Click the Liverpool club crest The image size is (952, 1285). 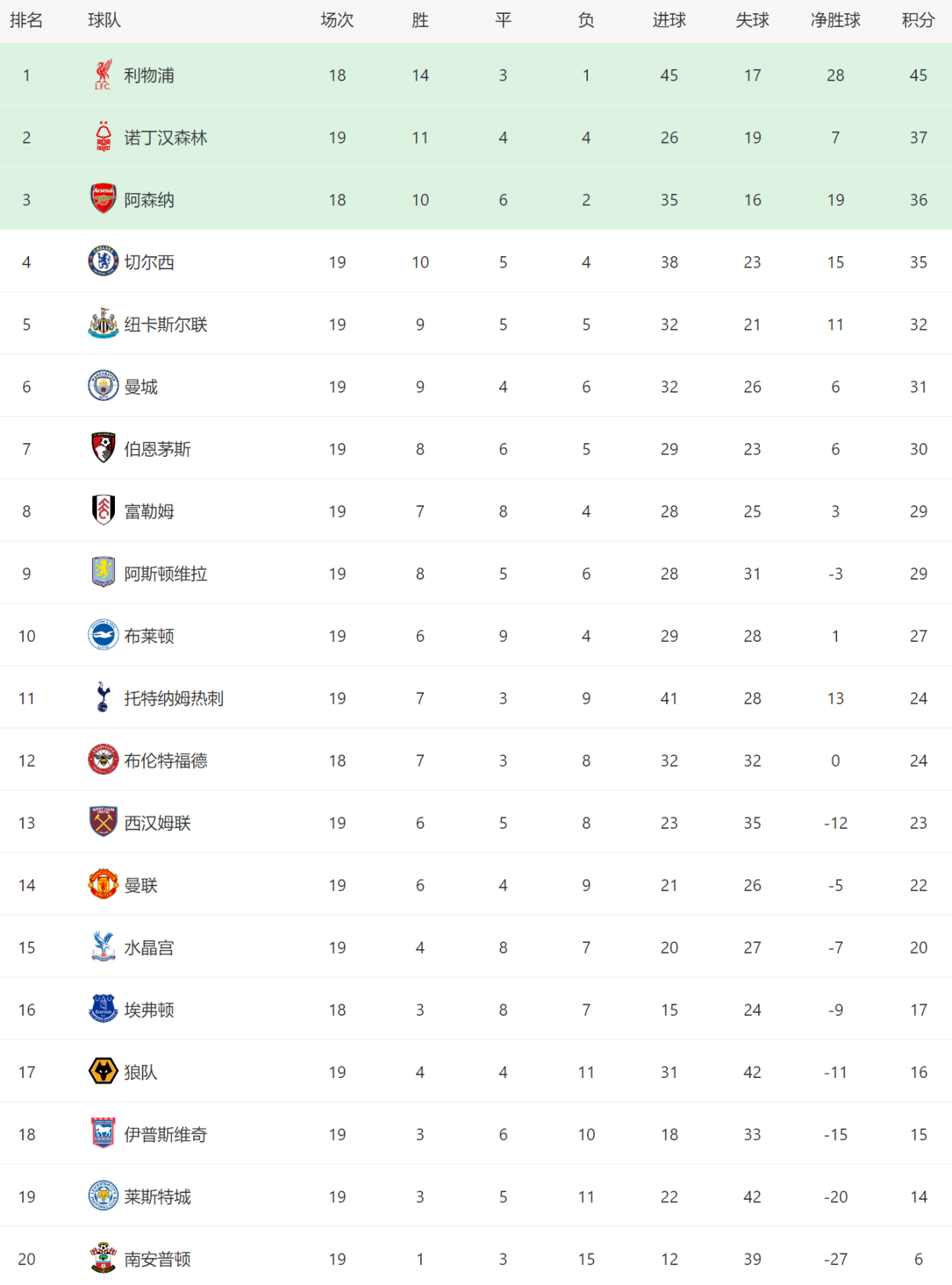pyautogui.click(x=103, y=75)
